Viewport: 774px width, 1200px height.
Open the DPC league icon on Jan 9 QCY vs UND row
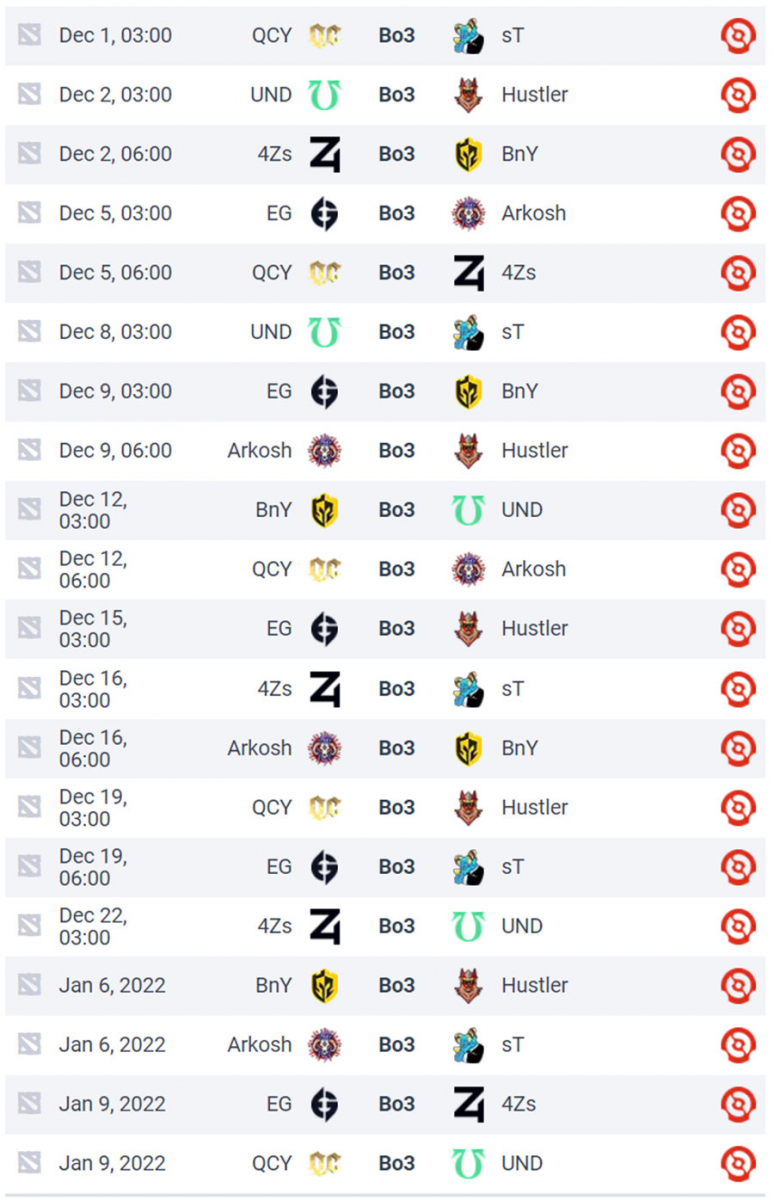[x=738, y=1164]
